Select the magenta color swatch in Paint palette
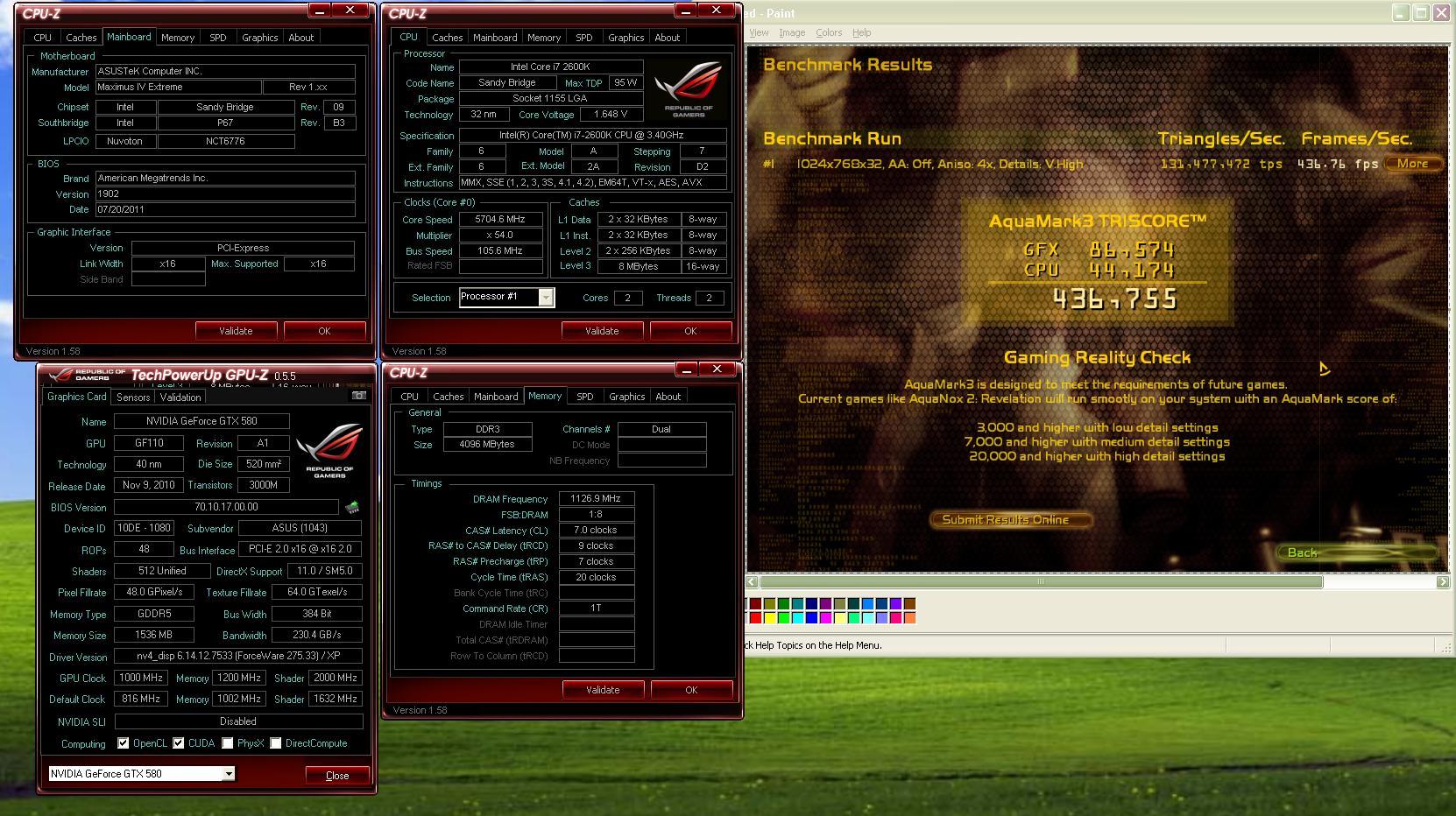The width and height of the screenshot is (1456, 816). [825, 618]
